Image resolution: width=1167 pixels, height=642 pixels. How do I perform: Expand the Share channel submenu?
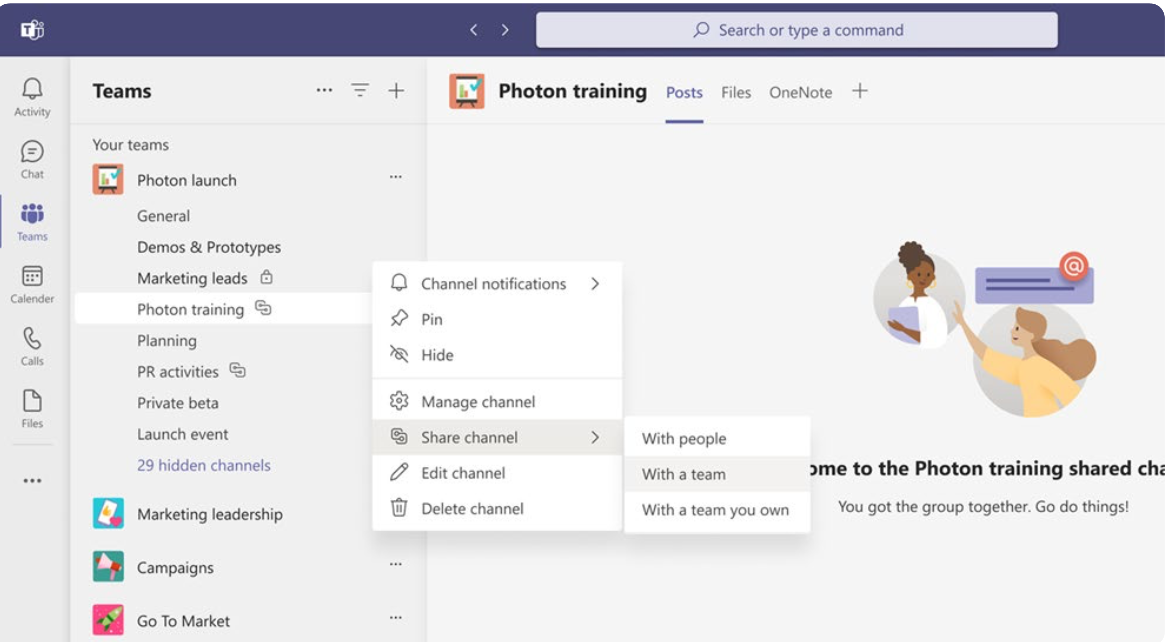pos(595,437)
